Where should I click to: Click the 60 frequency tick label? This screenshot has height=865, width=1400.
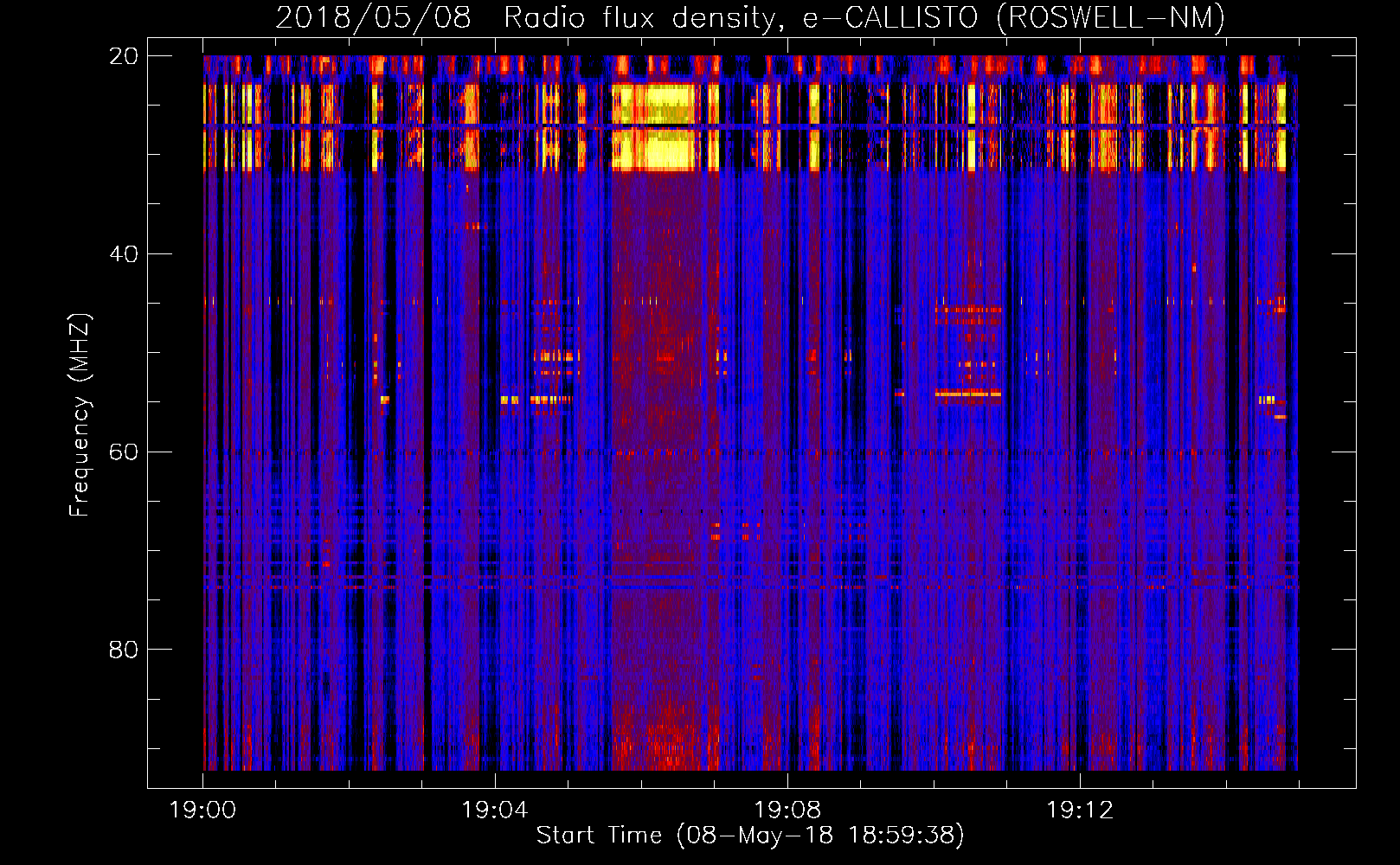(124, 452)
